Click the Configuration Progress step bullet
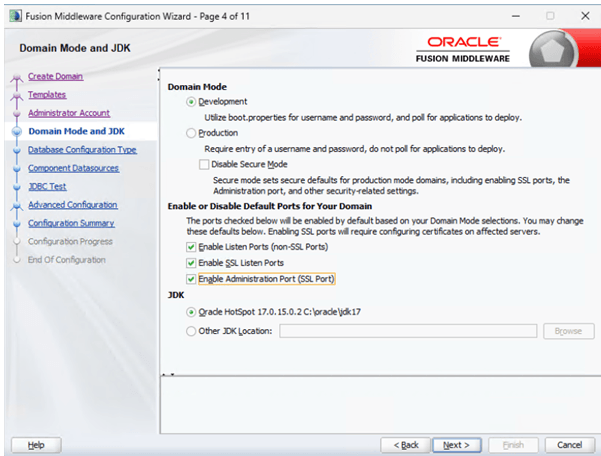601x456 pixels. pyautogui.click(x=16, y=242)
